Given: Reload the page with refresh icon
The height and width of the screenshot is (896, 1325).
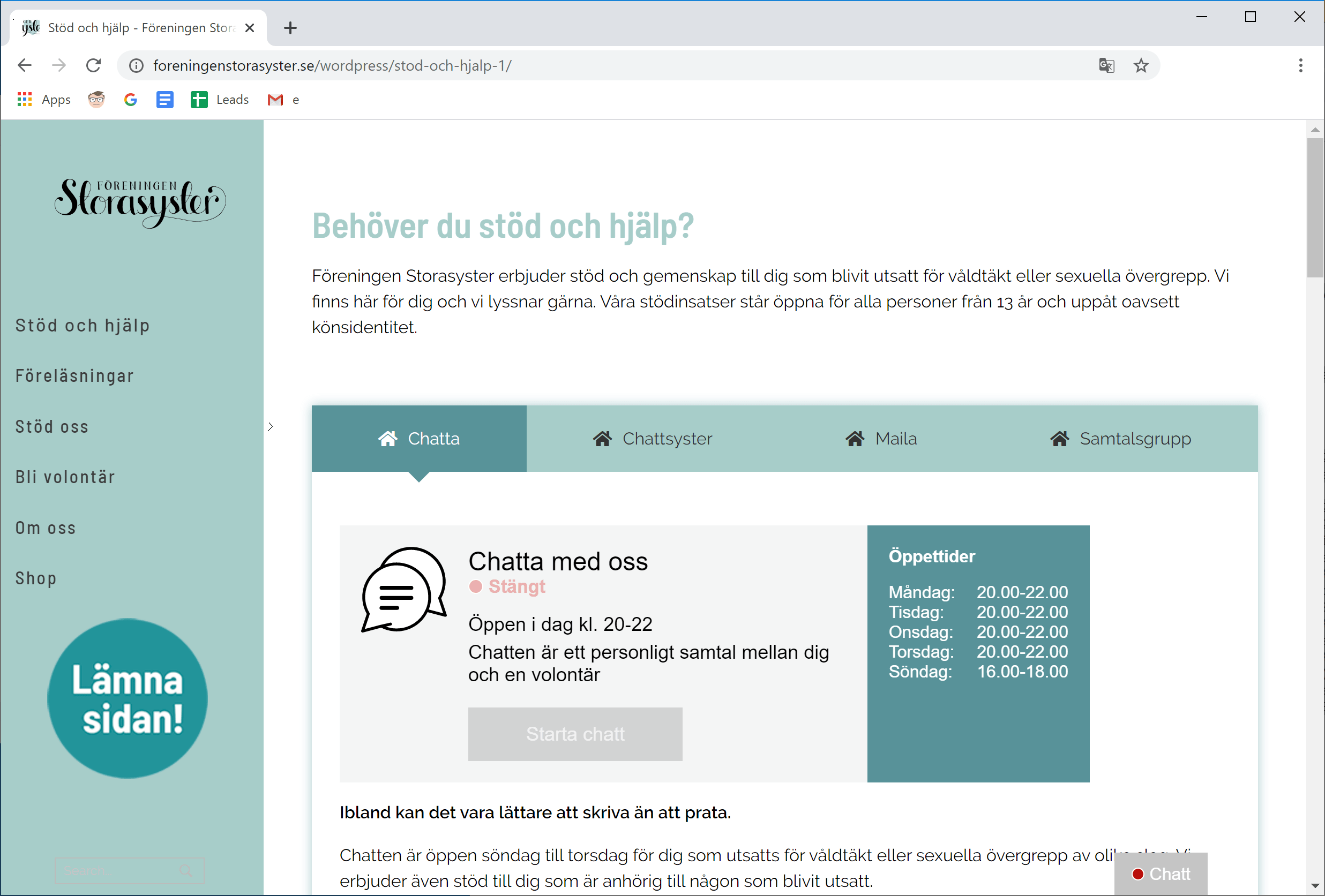Looking at the screenshot, I should point(94,65).
